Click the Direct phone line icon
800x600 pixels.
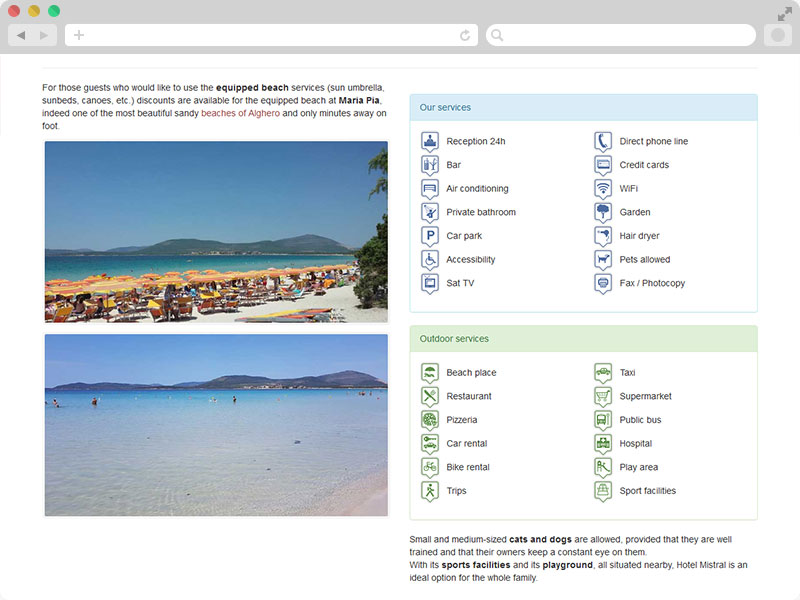[x=603, y=141]
